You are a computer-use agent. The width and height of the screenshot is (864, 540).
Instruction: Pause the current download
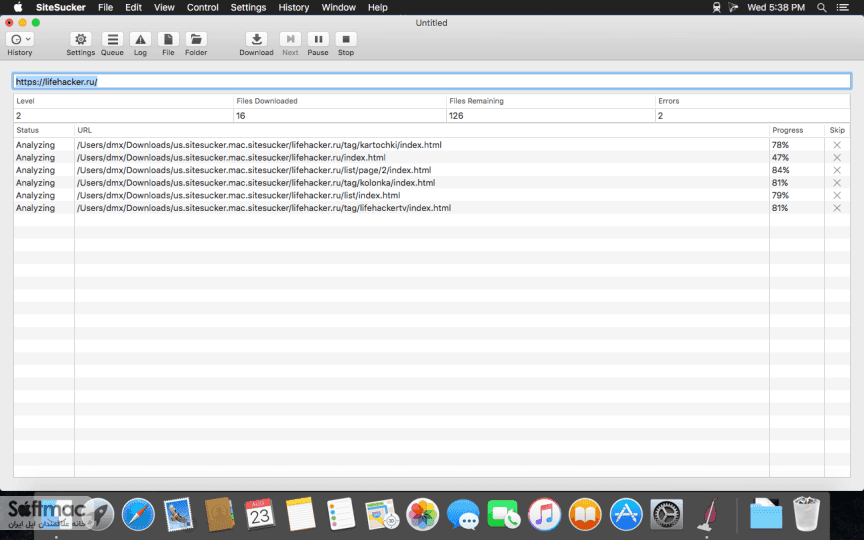318,40
